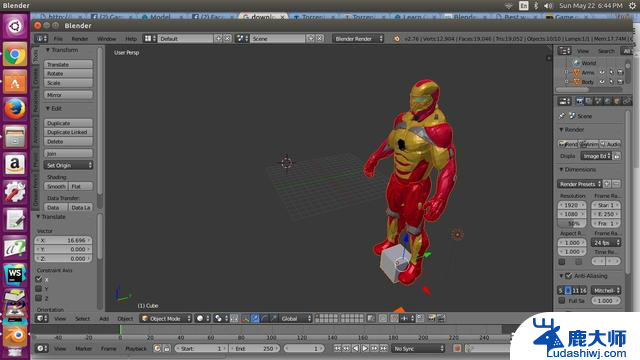Click the Translate button

coord(68,64)
